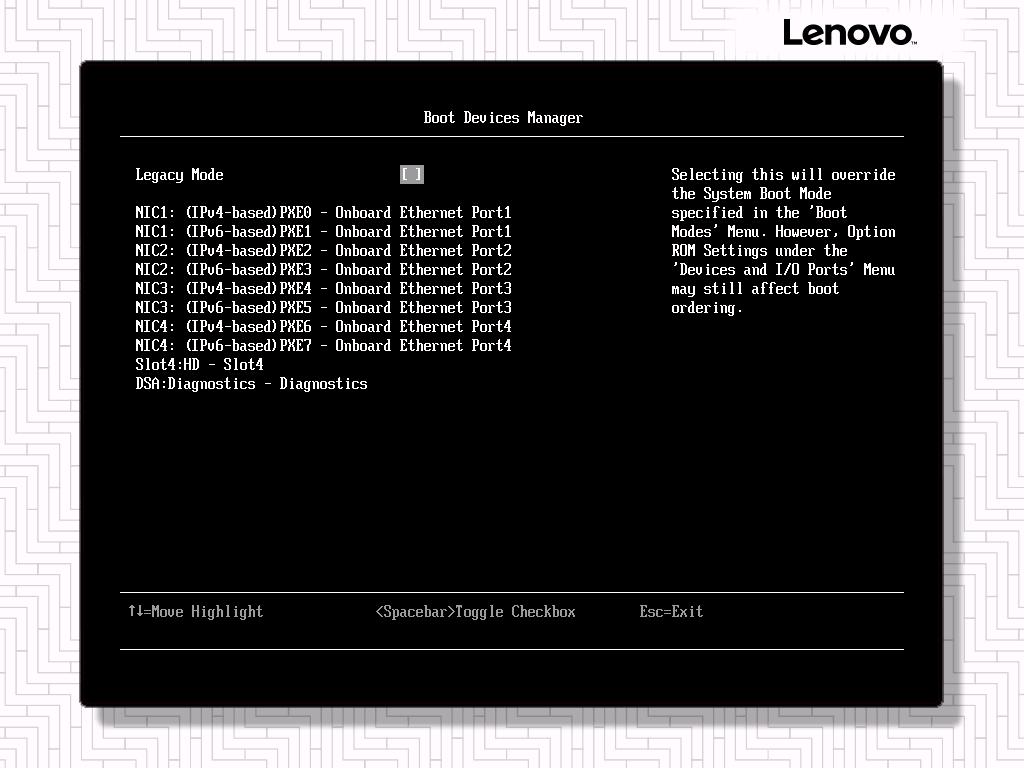Click the up/down arrow symbols in footer

135,611
